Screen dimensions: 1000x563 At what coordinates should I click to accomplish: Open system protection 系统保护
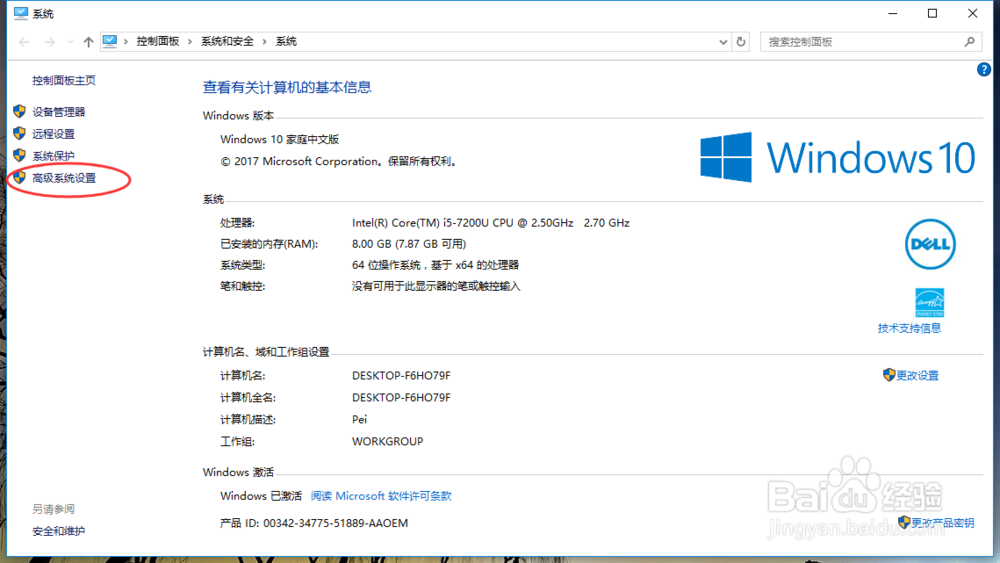point(54,156)
